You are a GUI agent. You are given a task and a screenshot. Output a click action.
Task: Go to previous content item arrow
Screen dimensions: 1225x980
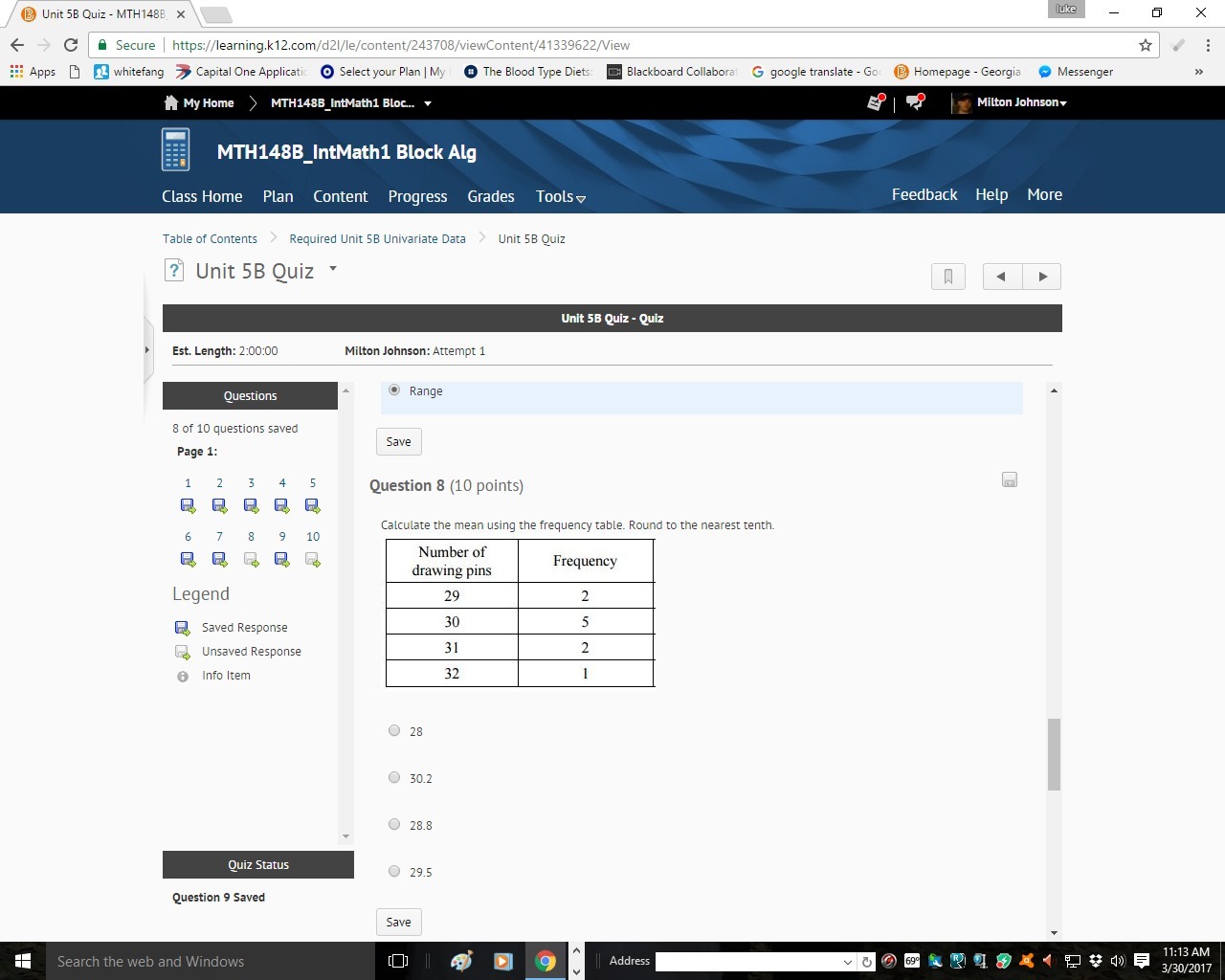point(1001,277)
